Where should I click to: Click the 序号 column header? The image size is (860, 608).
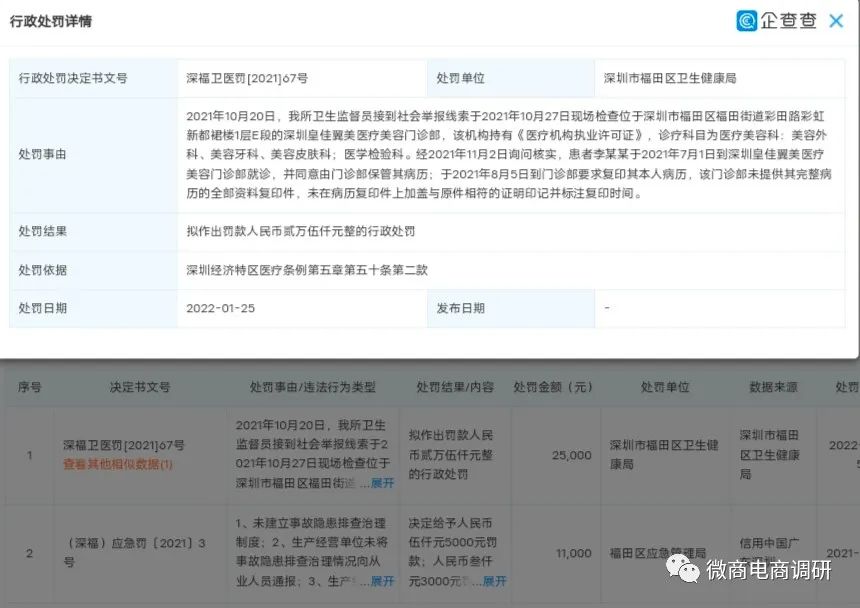(x=27, y=387)
